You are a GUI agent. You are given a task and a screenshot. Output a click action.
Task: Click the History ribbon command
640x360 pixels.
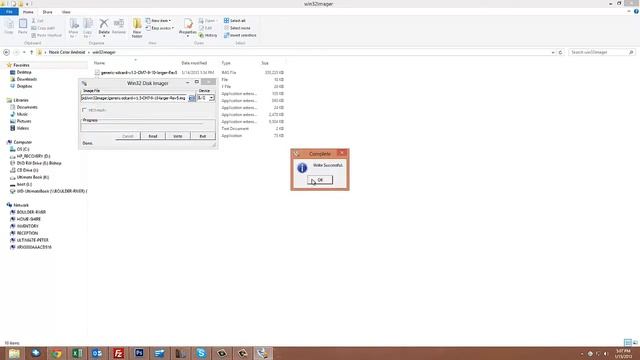pos(208,35)
